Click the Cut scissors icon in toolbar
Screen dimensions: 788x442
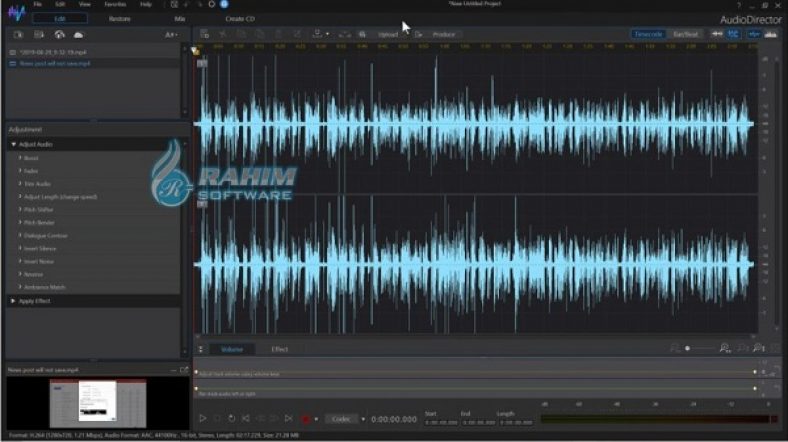point(220,34)
